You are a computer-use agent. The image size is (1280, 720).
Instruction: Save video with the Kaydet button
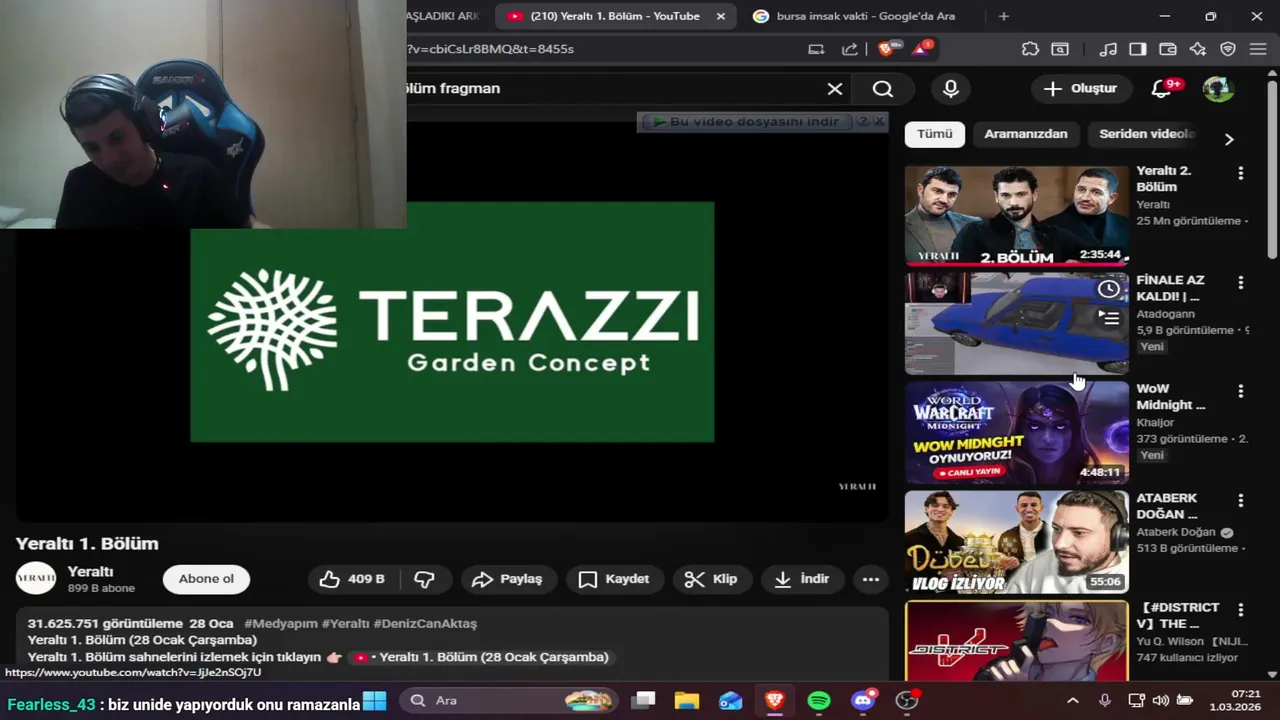[x=614, y=579]
